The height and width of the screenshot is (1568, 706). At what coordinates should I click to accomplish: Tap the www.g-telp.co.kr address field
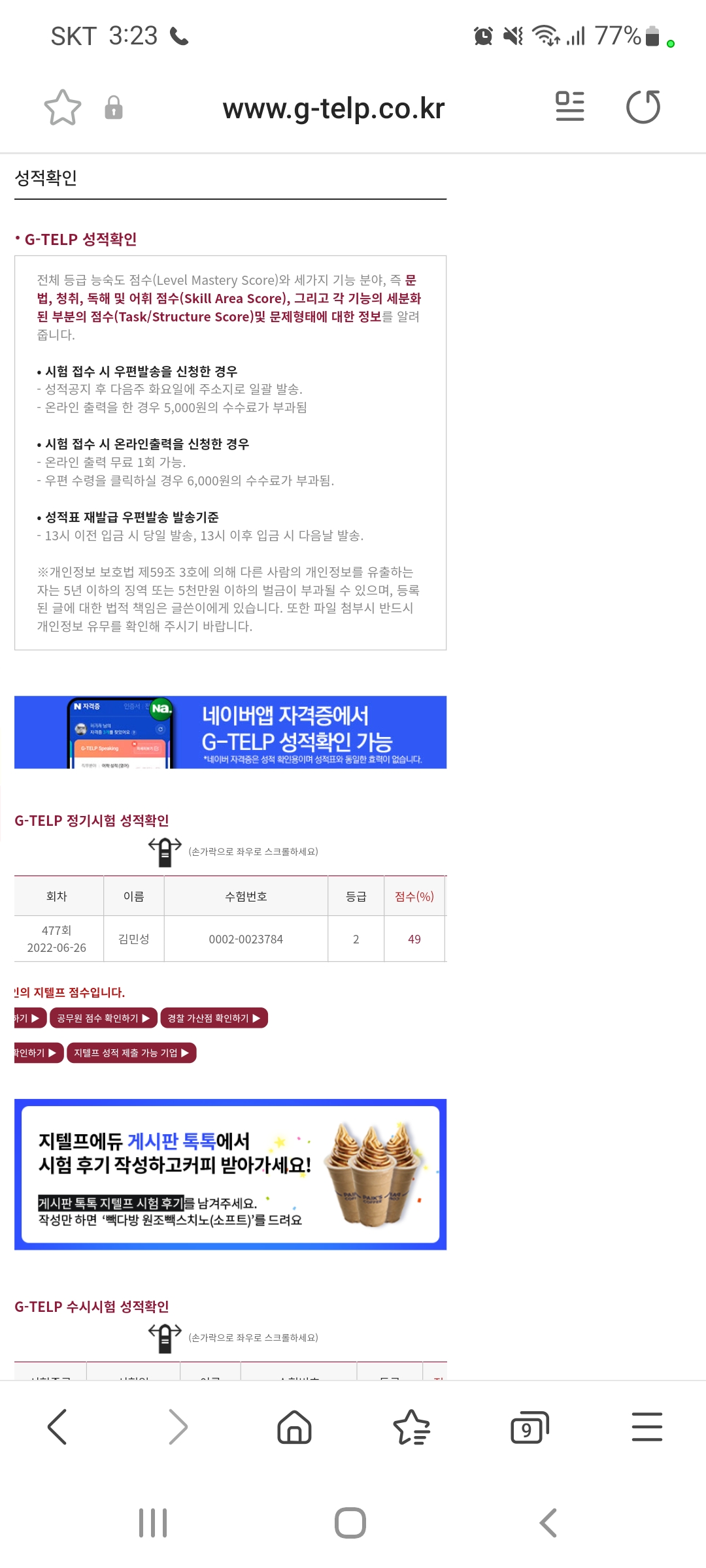(333, 108)
